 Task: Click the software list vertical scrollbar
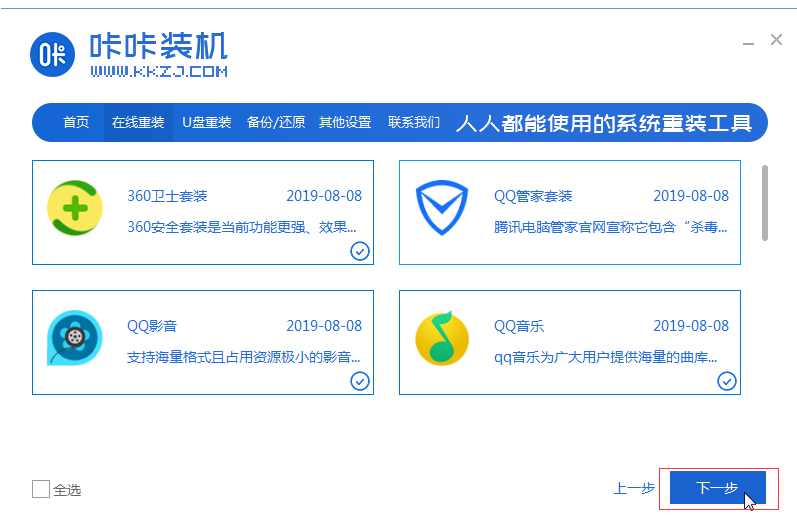point(765,202)
